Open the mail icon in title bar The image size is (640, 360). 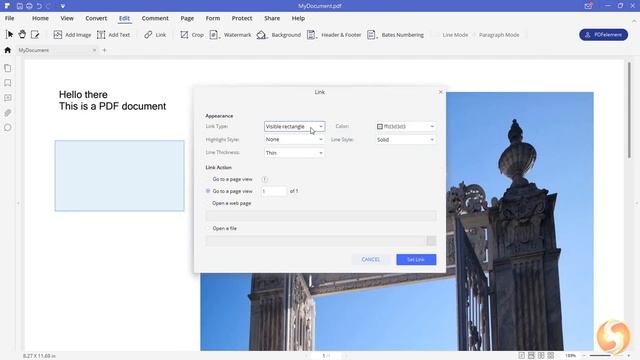click(x=588, y=6)
